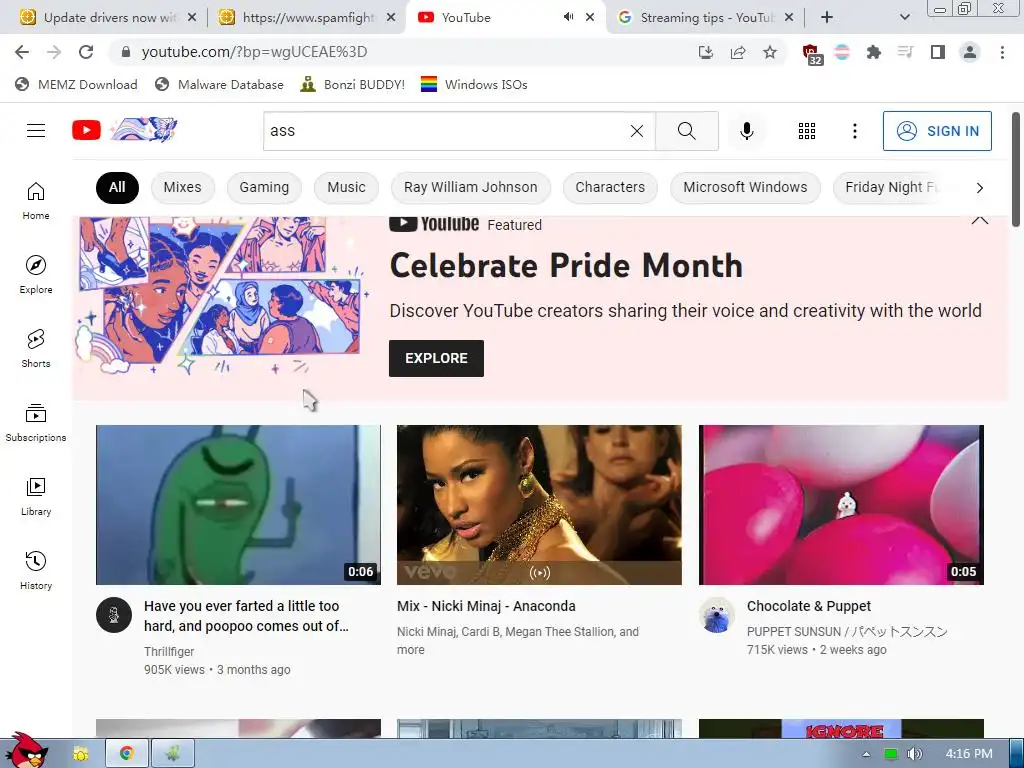This screenshot has width=1024, height=768.
Task: Select the Ray William Johnson chip
Action: [470, 187]
